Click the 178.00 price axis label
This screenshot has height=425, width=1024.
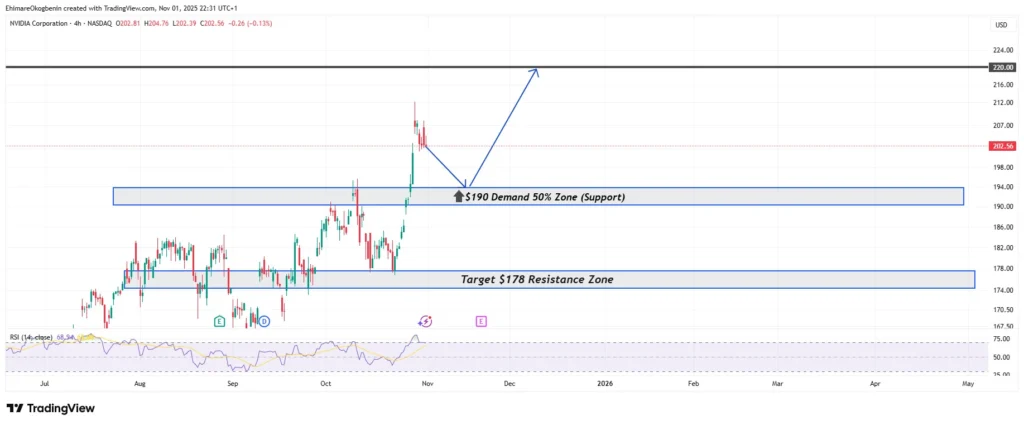[x=1002, y=268]
